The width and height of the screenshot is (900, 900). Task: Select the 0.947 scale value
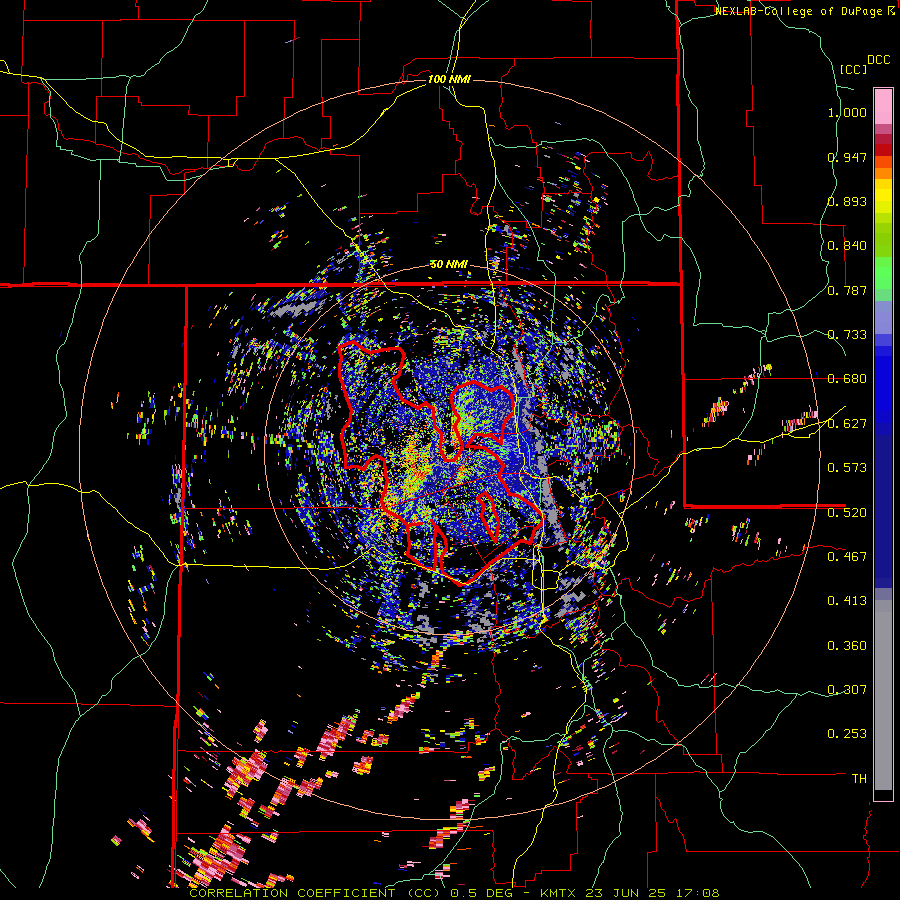[847, 157]
